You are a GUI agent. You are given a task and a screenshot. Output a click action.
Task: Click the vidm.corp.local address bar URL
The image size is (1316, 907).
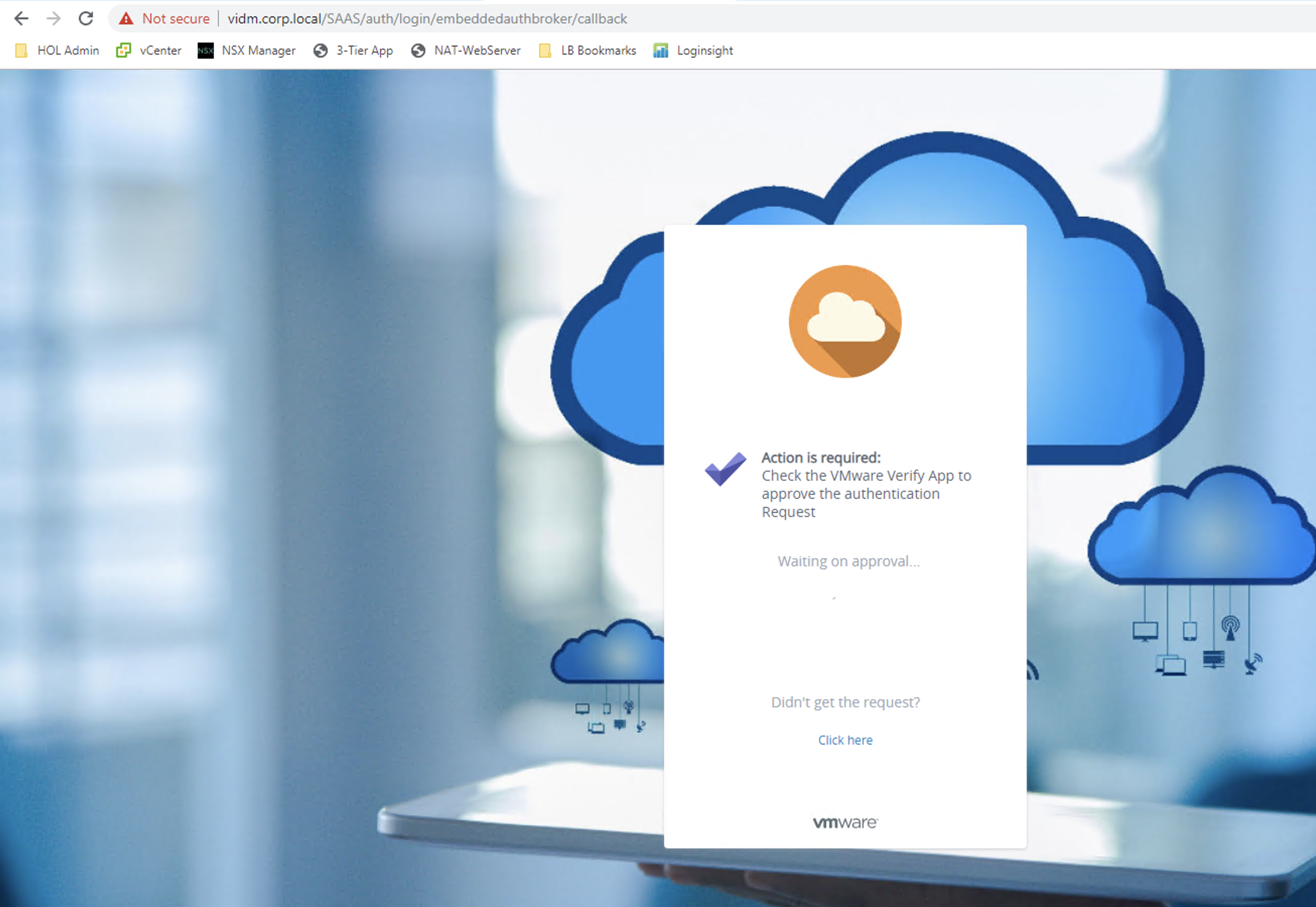(427, 19)
